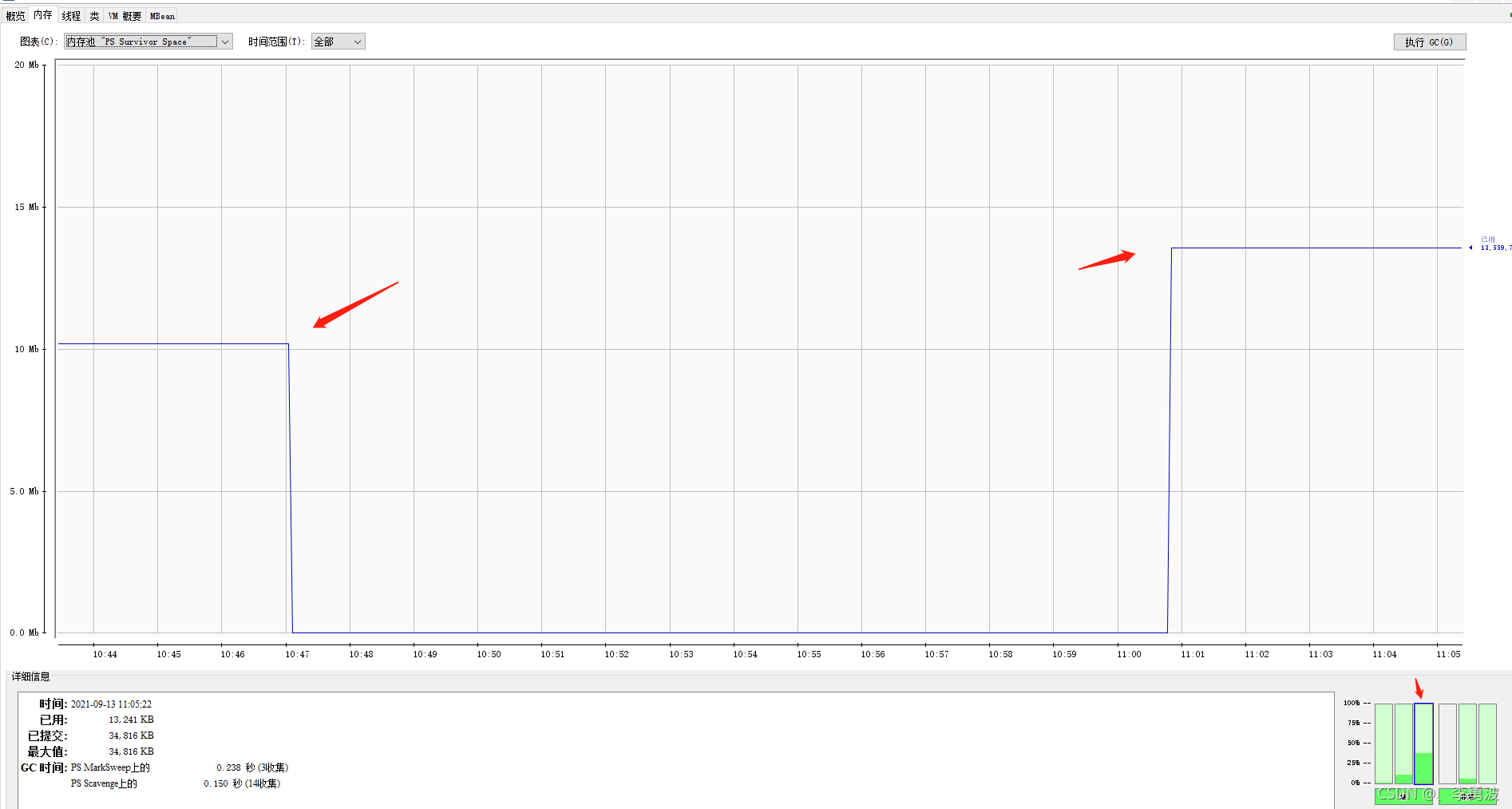This screenshot has width=1512, height=809.
Task: Switch to the VM 概要 tab
Action: 125,16
